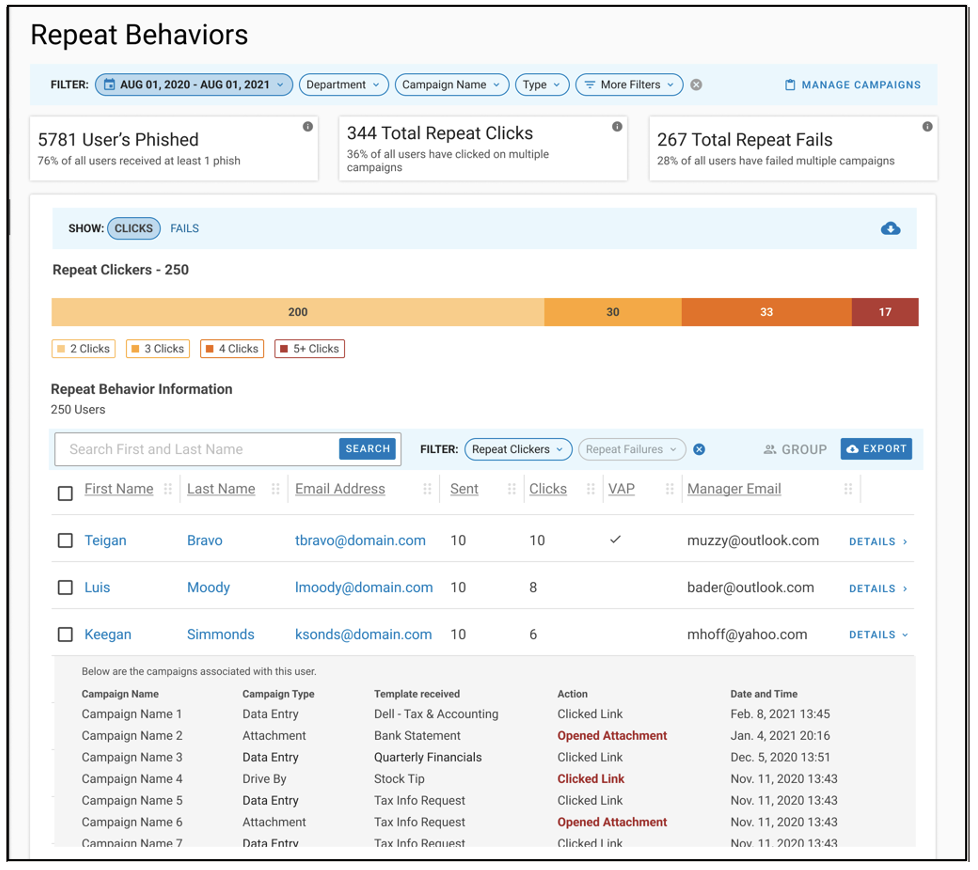The image size is (978, 870).
Task: Sort by VAP column header
Action: [x=621, y=489]
